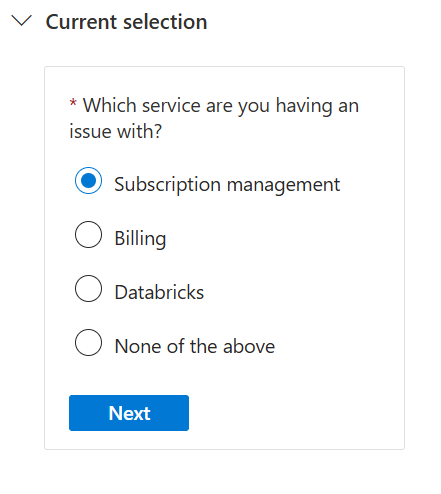Click the blue Next button
This screenshot has width=441, height=494.
click(129, 413)
